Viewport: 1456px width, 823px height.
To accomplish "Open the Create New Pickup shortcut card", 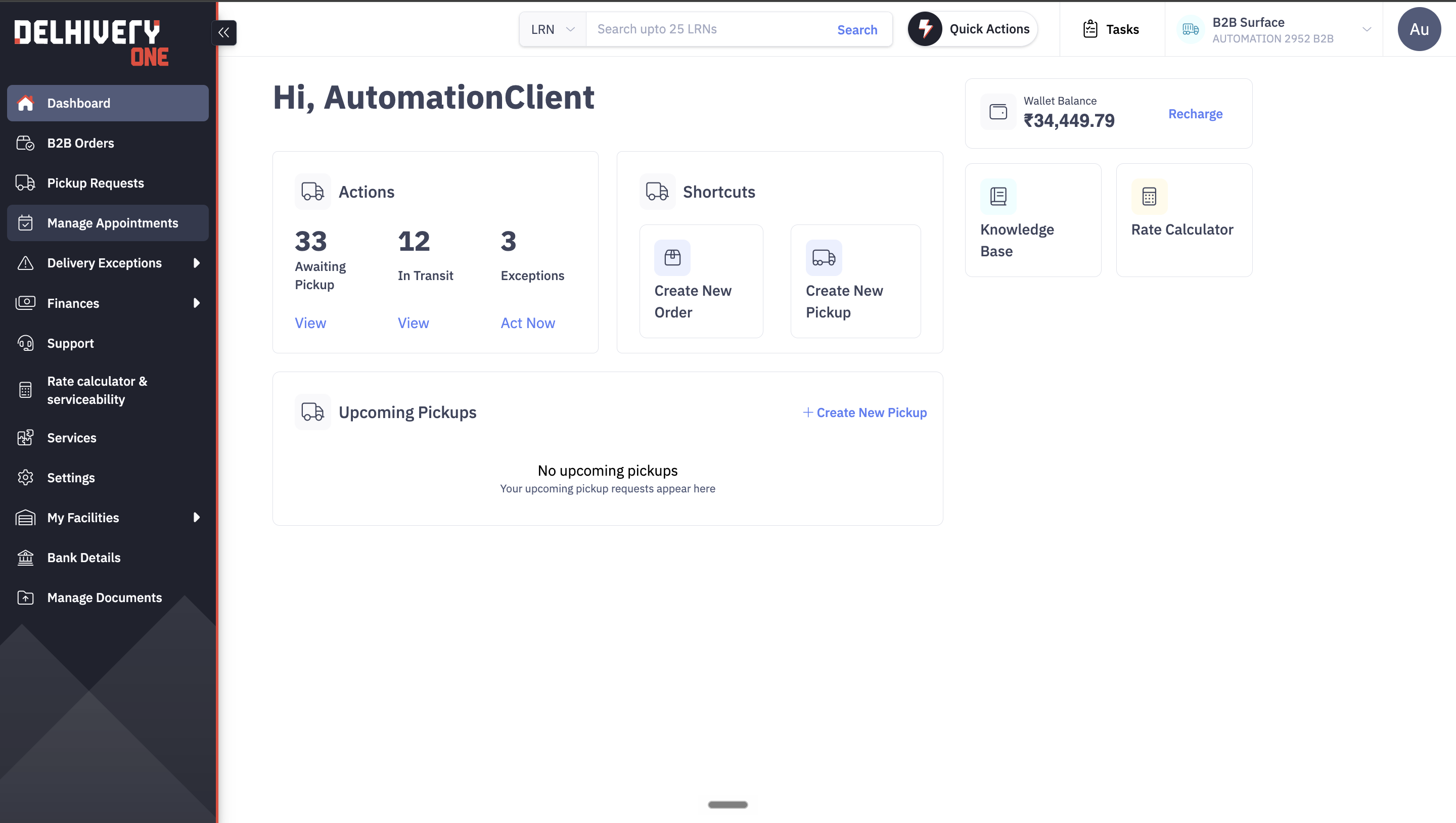I will (x=856, y=281).
